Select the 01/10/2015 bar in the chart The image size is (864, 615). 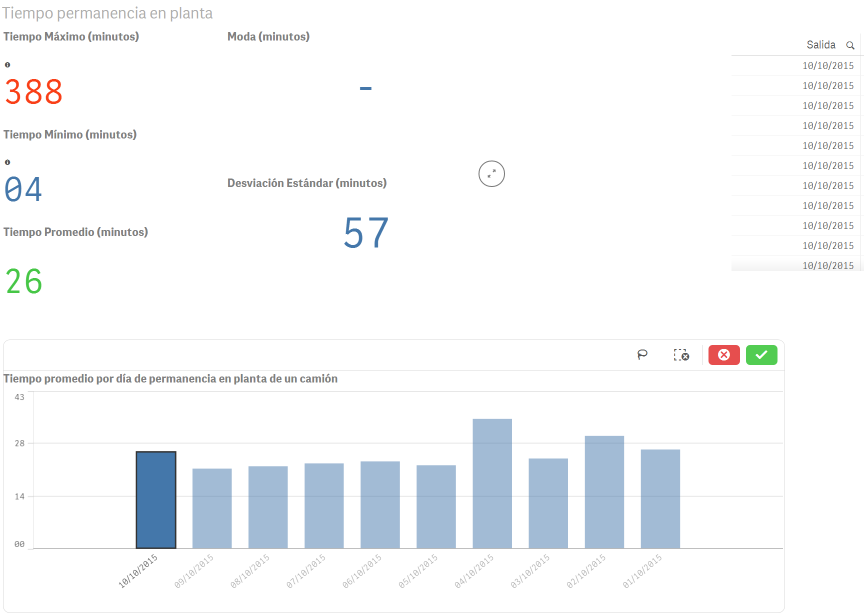click(660, 499)
